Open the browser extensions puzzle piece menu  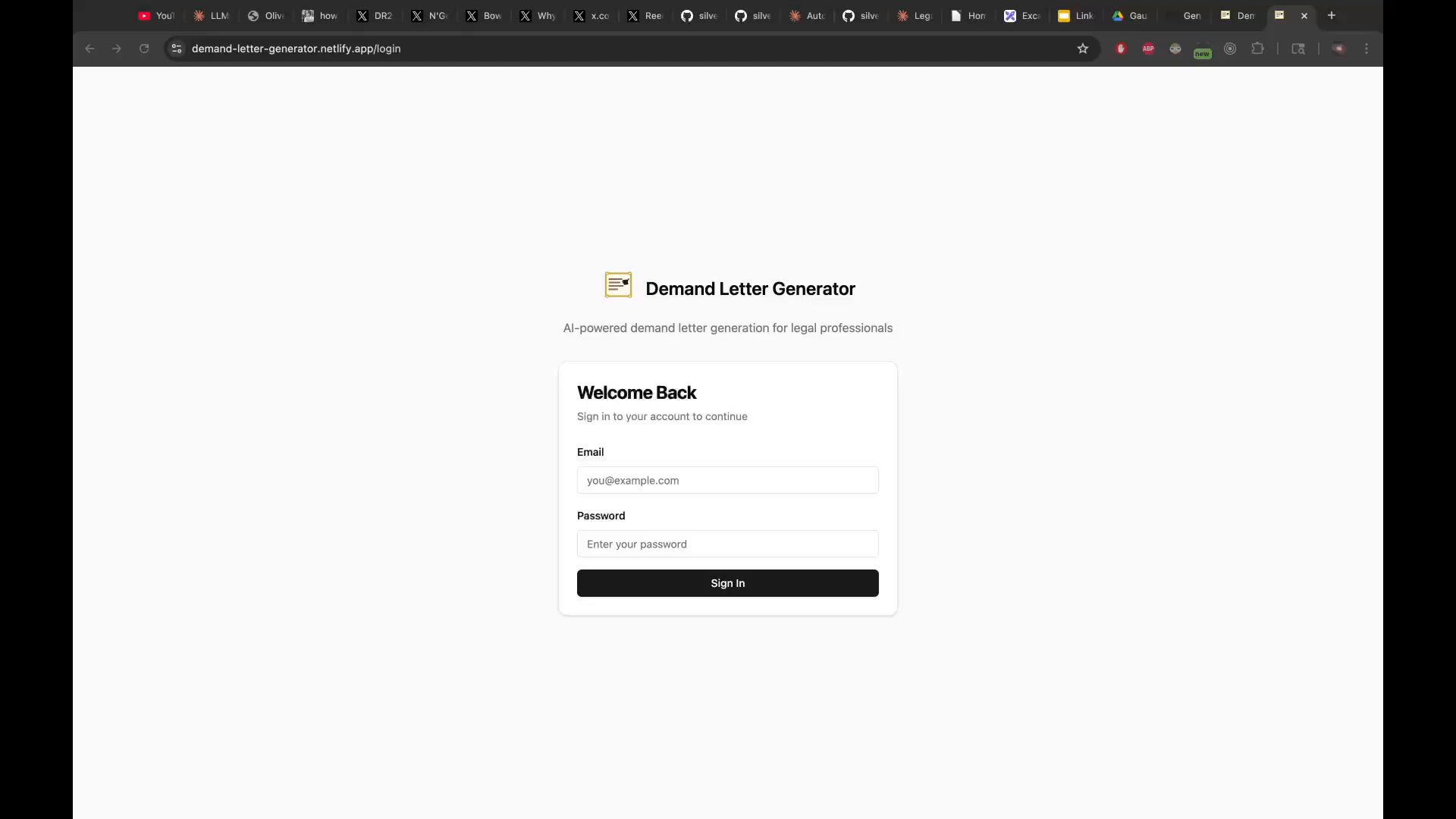tap(1257, 49)
